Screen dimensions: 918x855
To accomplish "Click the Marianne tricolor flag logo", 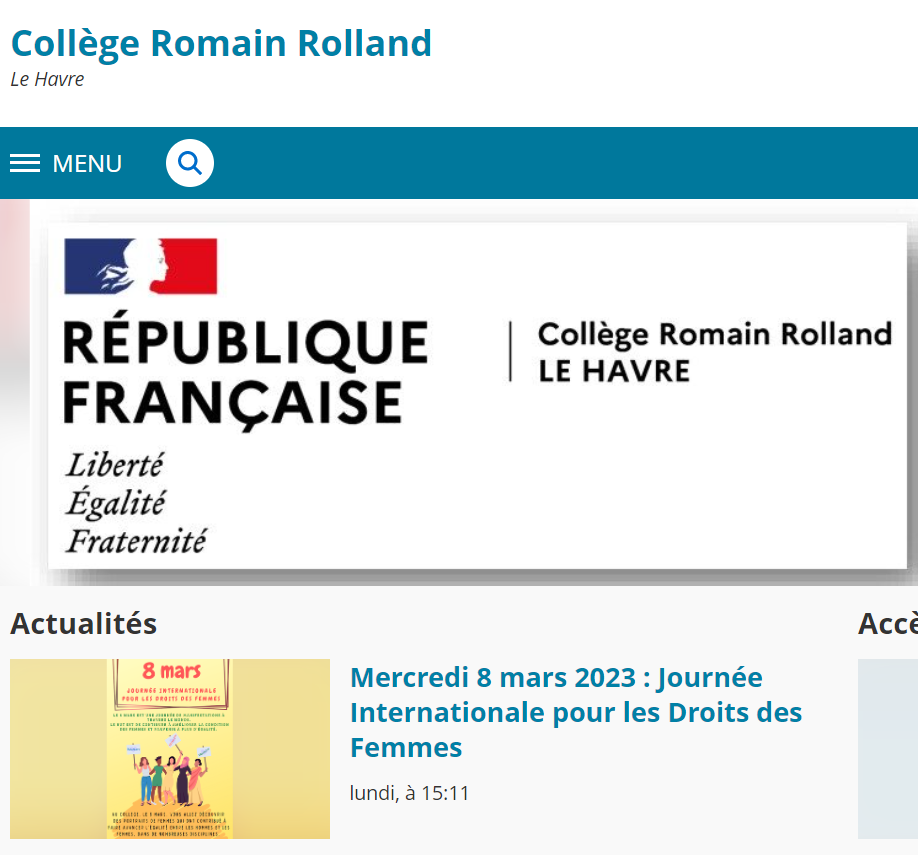I will 141,266.
